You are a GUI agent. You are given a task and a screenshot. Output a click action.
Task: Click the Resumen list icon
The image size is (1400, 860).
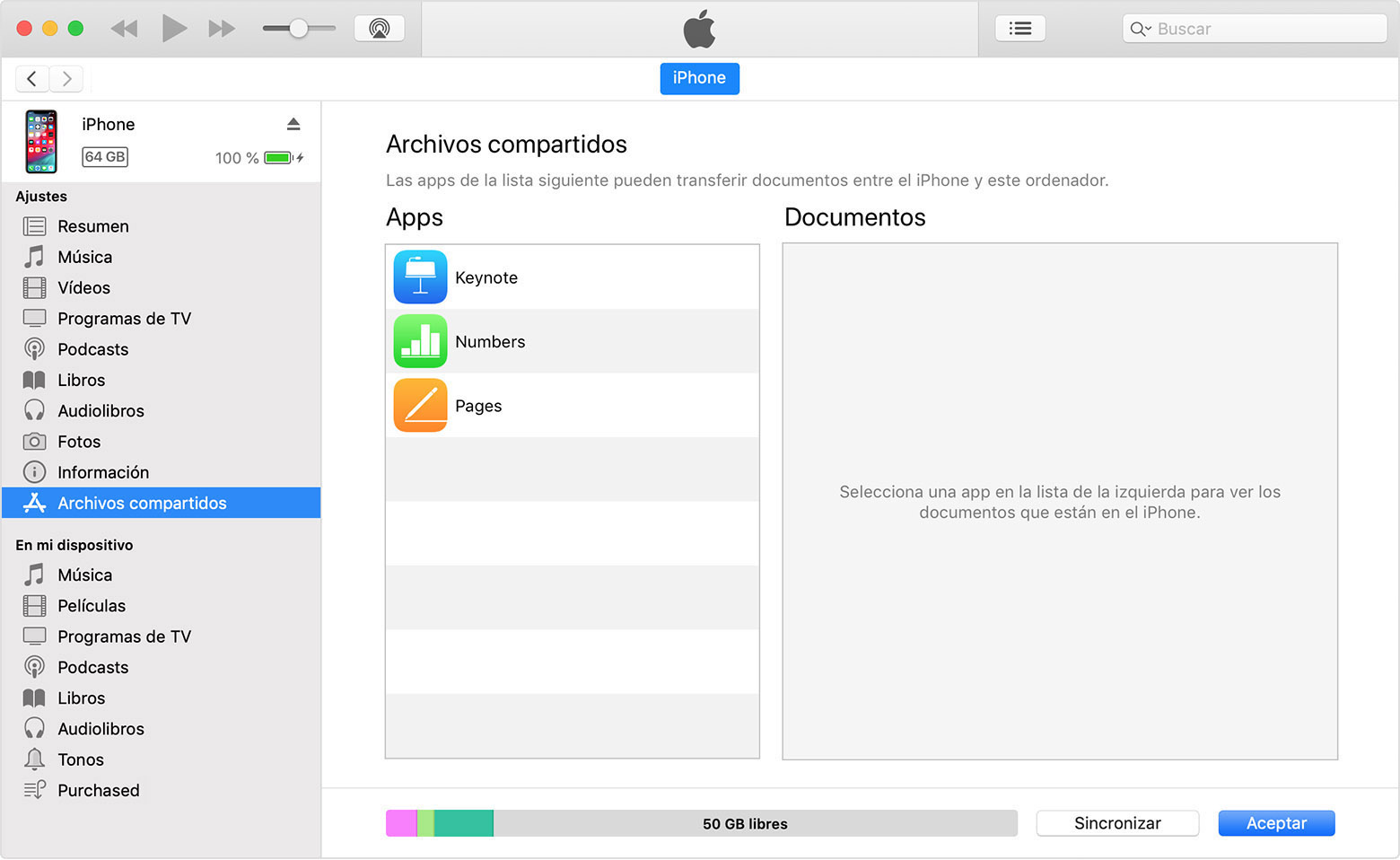[34, 226]
